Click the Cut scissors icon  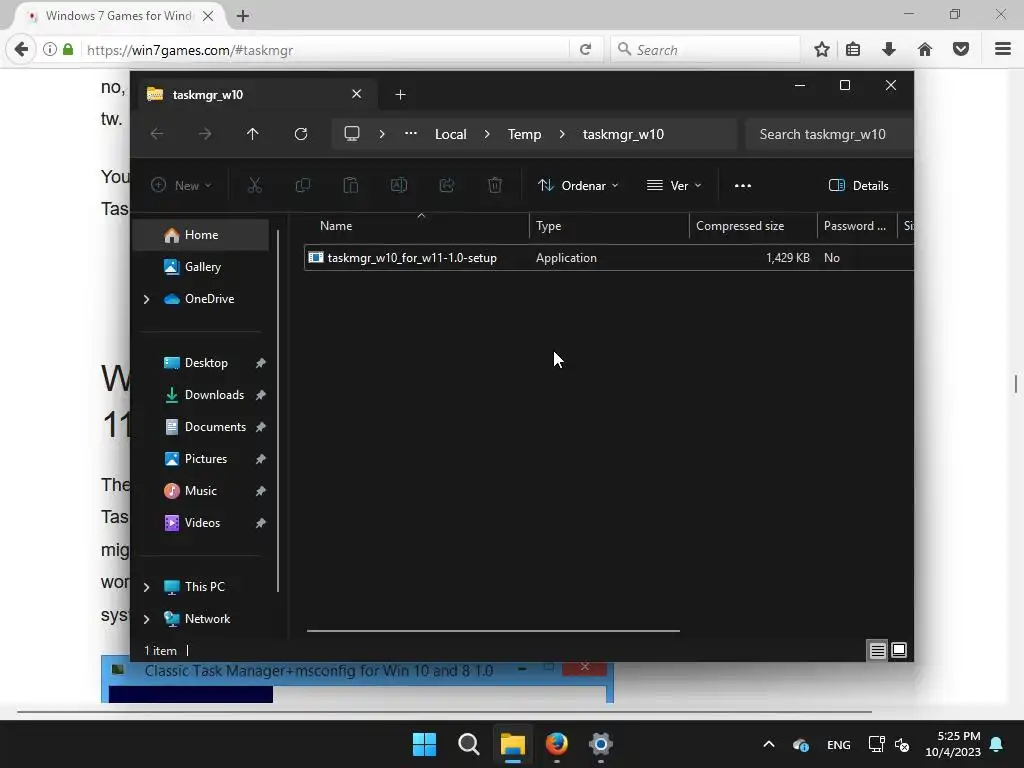point(255,185)
